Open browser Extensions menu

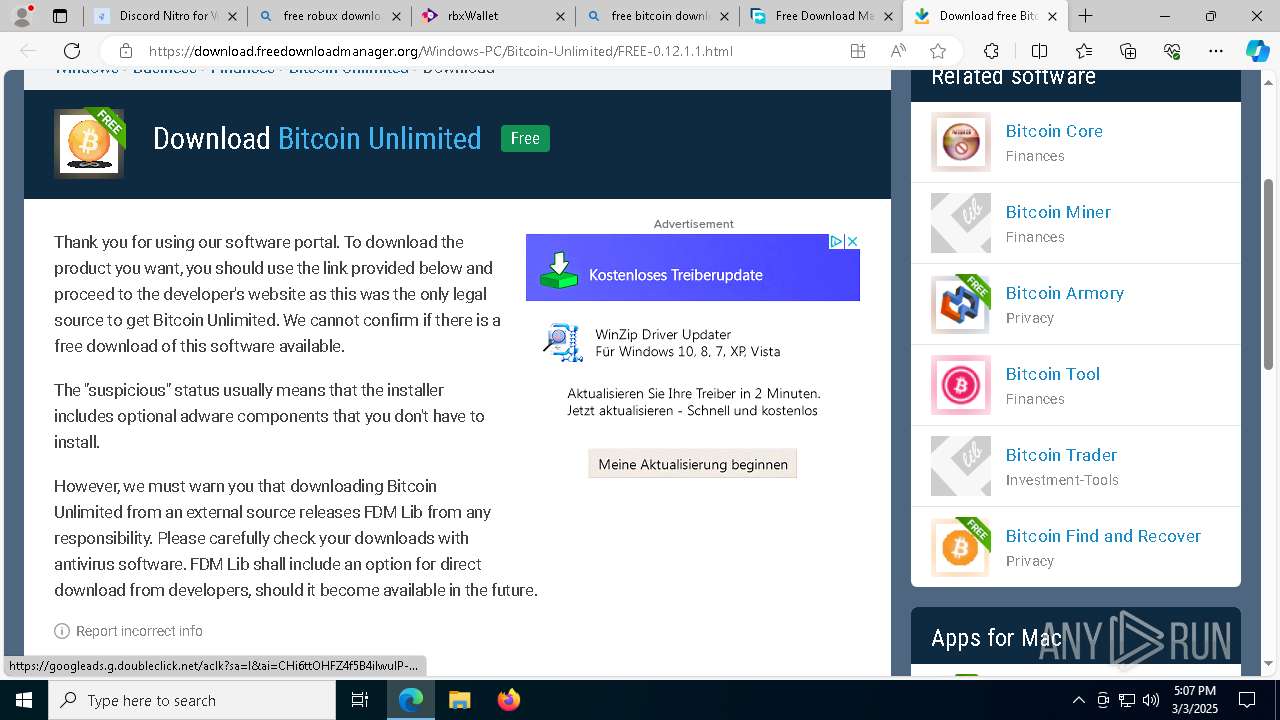991,51
